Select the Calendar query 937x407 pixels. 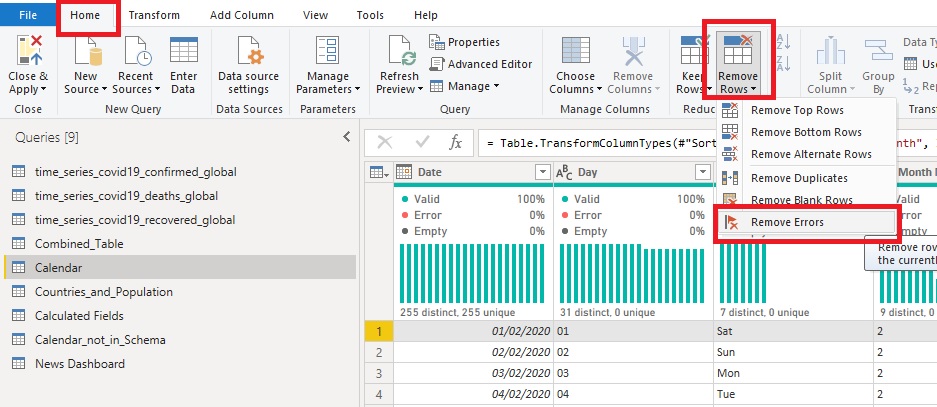(x=179, y=268)
